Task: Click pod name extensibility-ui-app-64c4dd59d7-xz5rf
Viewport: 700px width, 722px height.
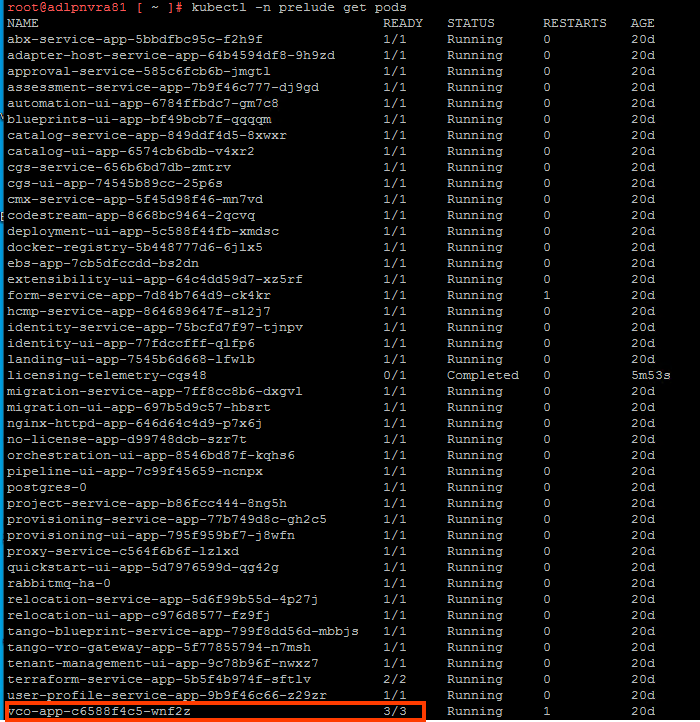Action: pyautogui.click(x=155, y=279)
